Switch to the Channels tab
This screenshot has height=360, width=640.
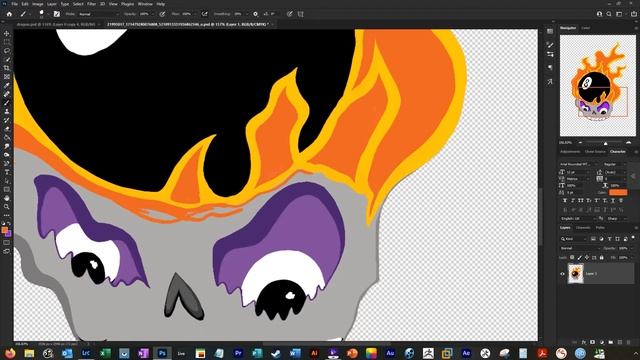(583, 228)
